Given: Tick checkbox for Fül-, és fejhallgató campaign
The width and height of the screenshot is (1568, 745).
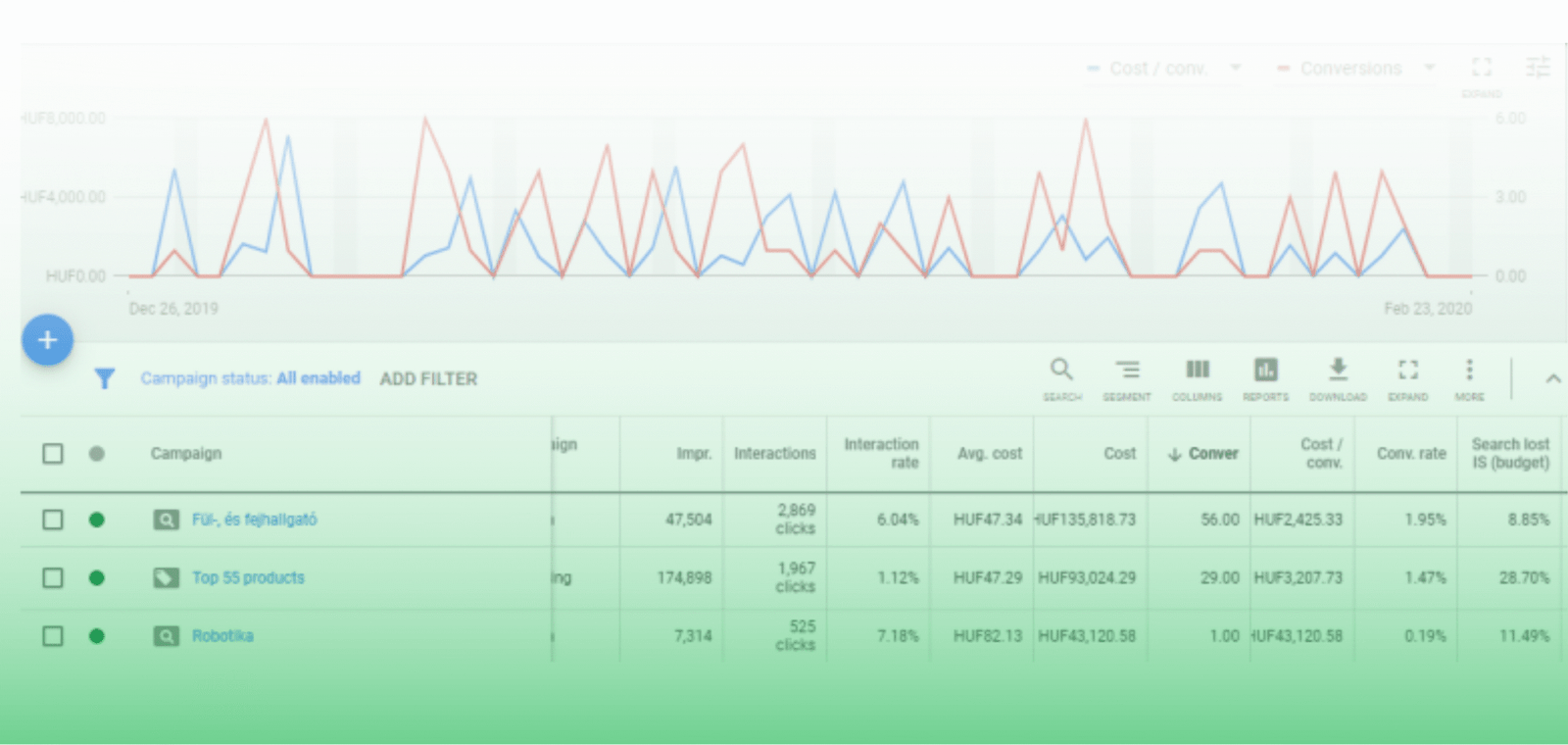Looking at the screenshot, I should point(53,520).
